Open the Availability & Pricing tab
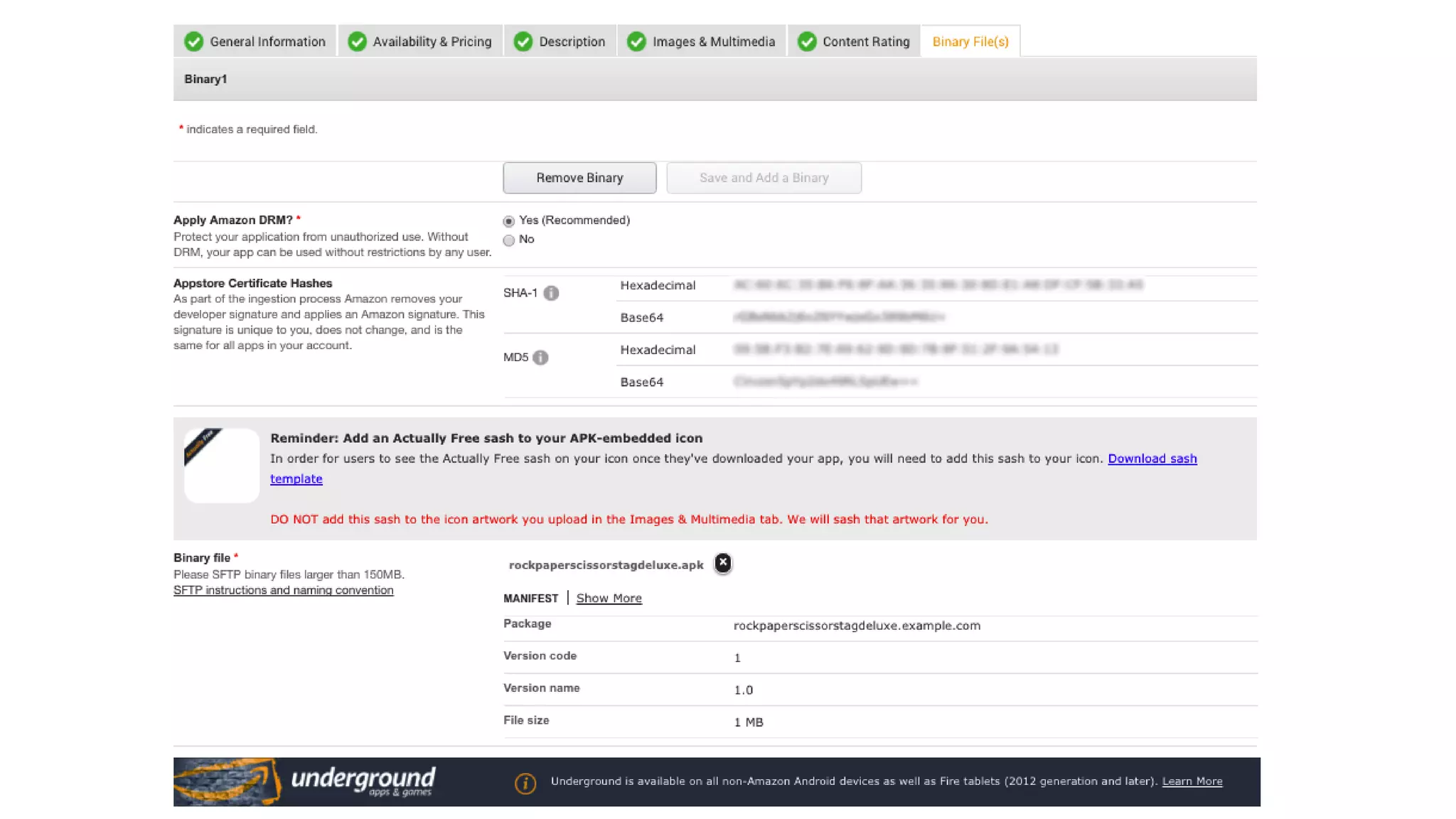The image size is (1456, 819). coord(432,42)
